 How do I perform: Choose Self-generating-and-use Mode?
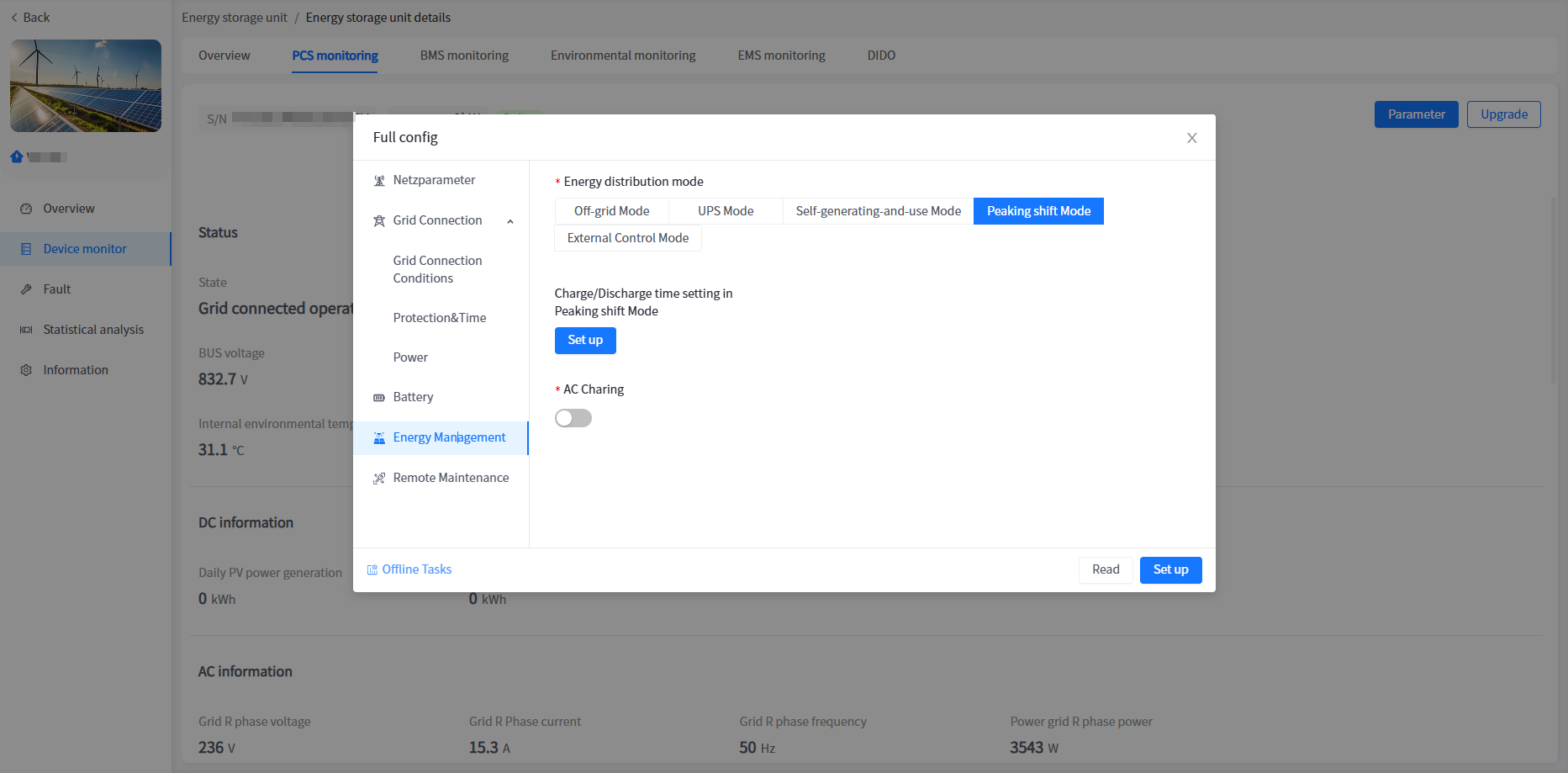(878, 211)
